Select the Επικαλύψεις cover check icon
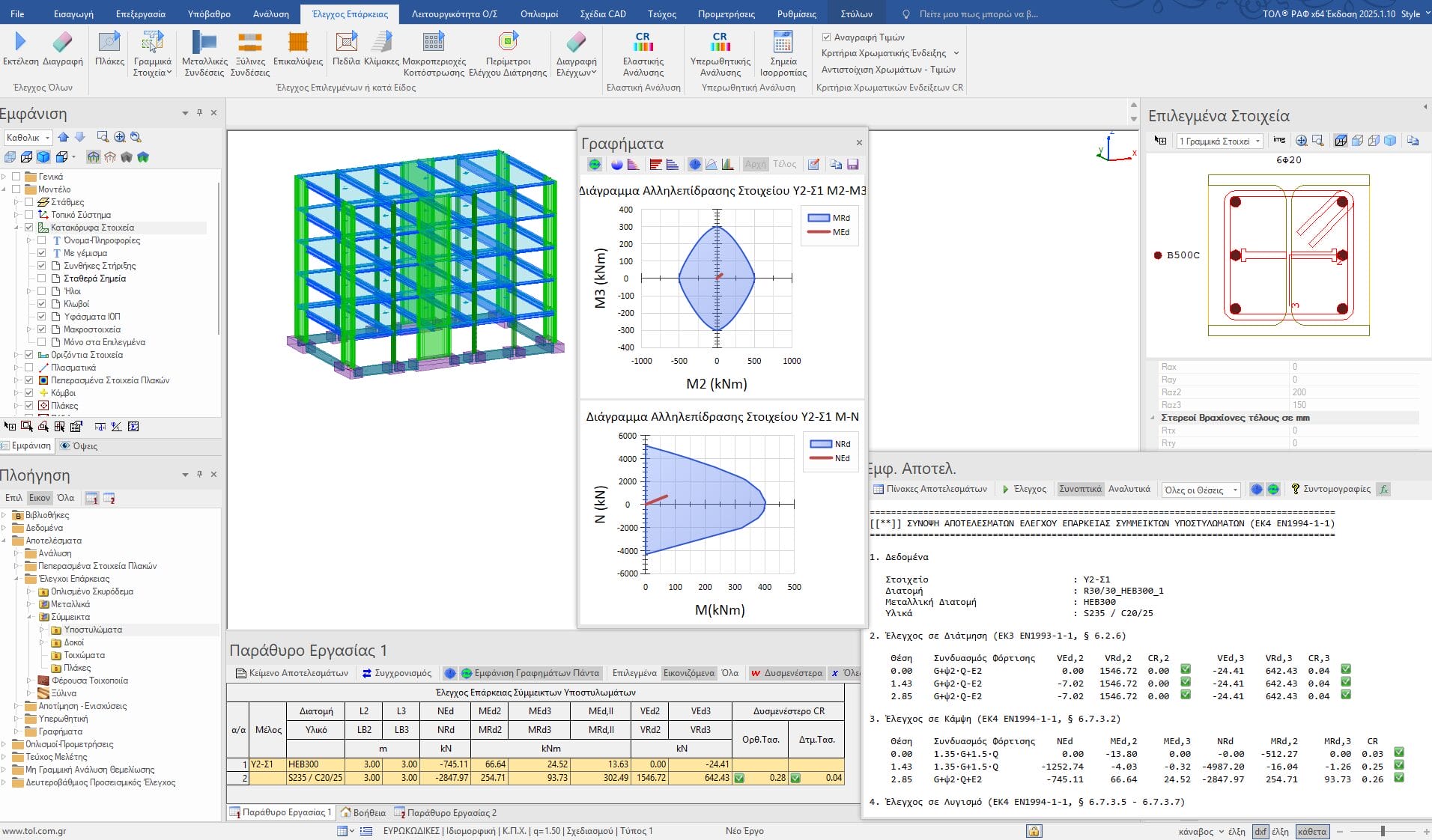 pos(298,43)
